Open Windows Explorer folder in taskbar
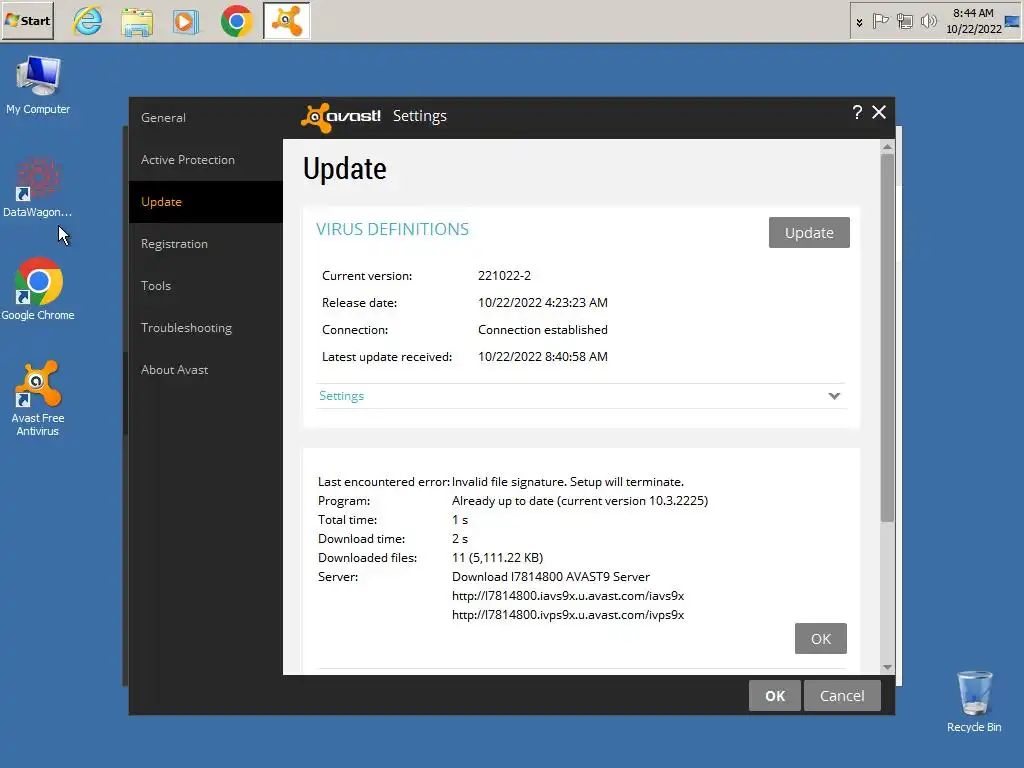This screenshot has height=768, width=1024. pos(137,22)
